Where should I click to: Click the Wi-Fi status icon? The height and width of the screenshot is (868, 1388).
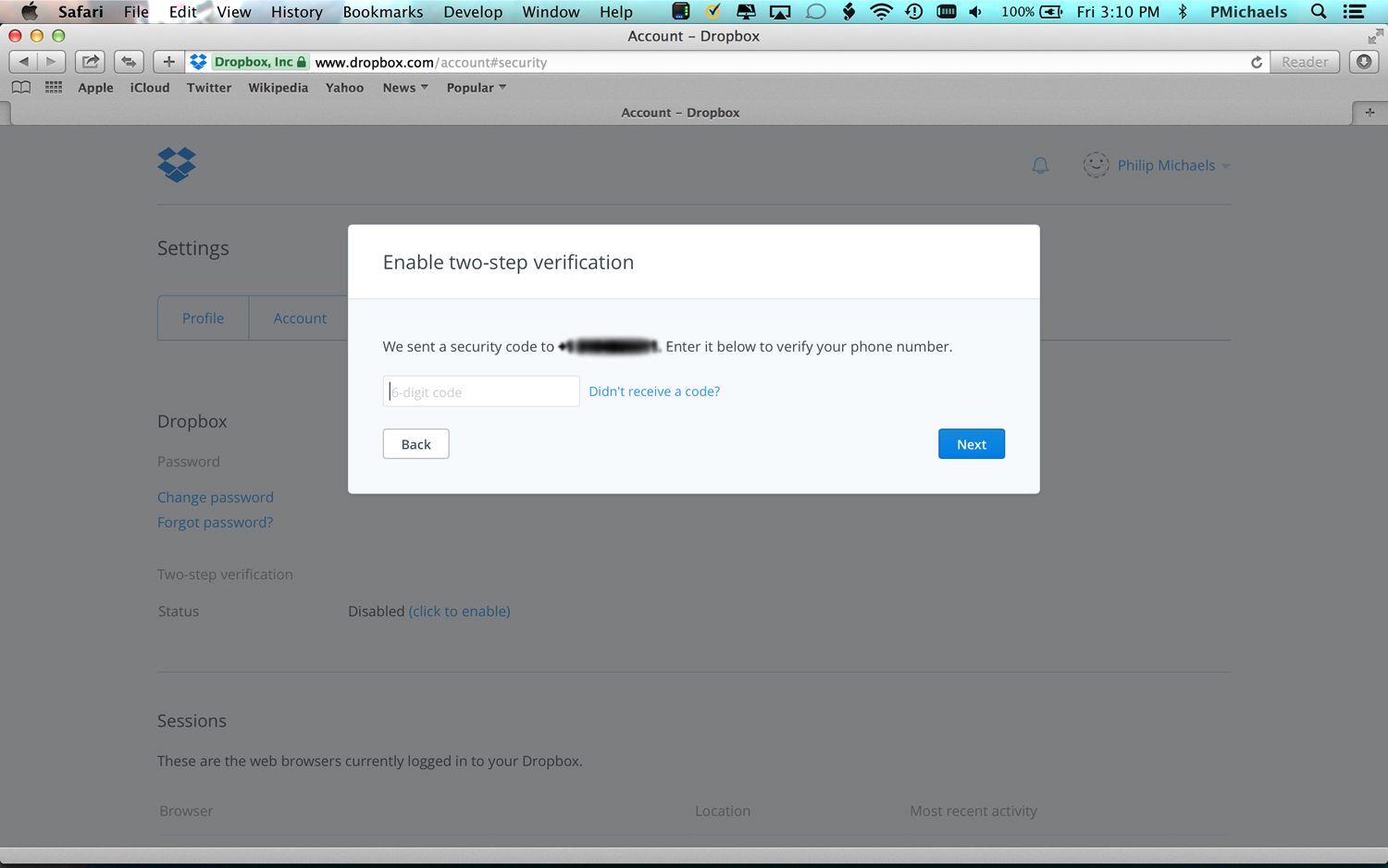pyautogui.click(x=881, y=11)
